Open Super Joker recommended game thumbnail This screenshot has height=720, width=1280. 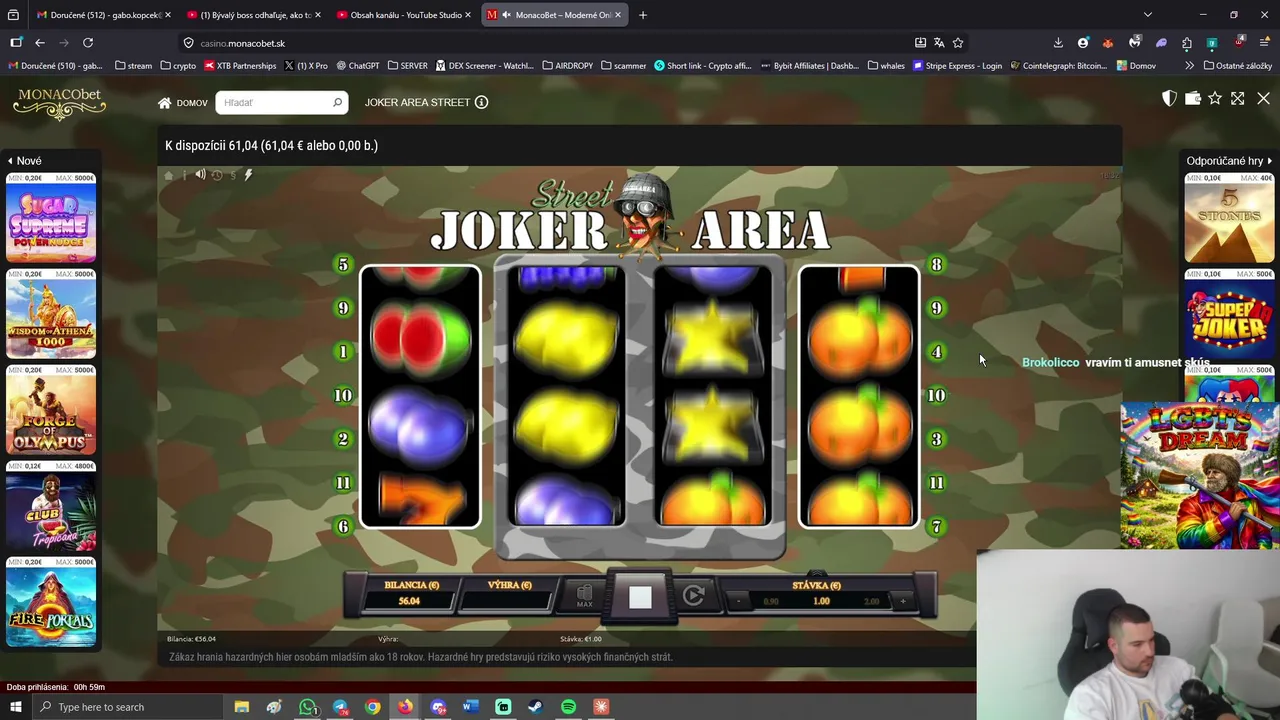click(x=1229, y=314)
